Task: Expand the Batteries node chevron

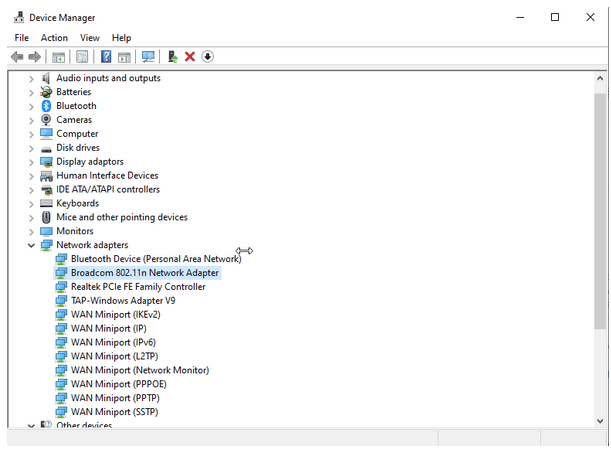Action: point(31,93)
